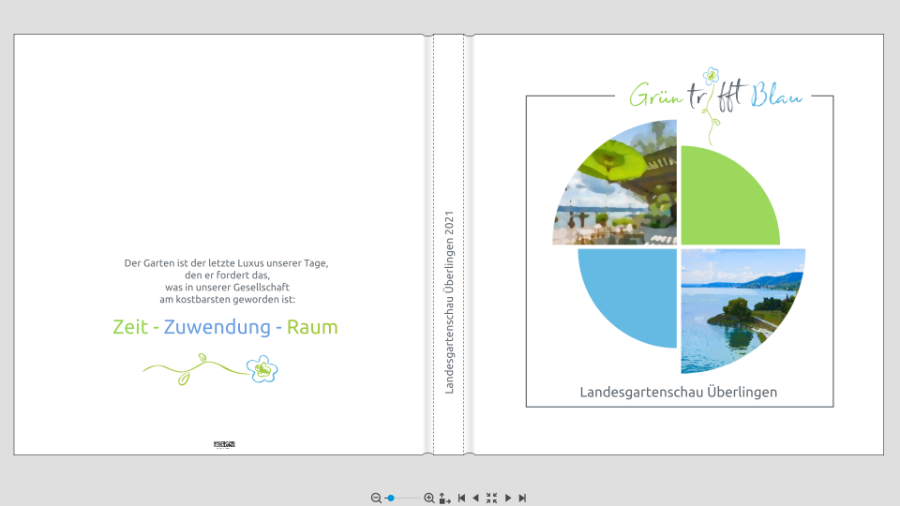Click the text 'was in unserer Gesellschaft'
Image resolution: width=900 pixels, height=506 pixels.
click(227, 287)
